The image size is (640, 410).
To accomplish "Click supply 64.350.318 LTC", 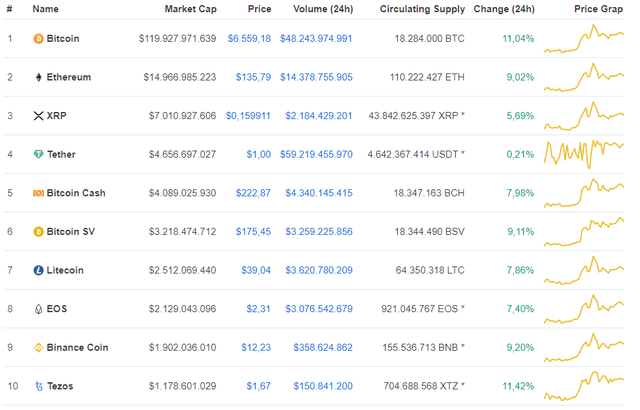I will coord(430,270).
